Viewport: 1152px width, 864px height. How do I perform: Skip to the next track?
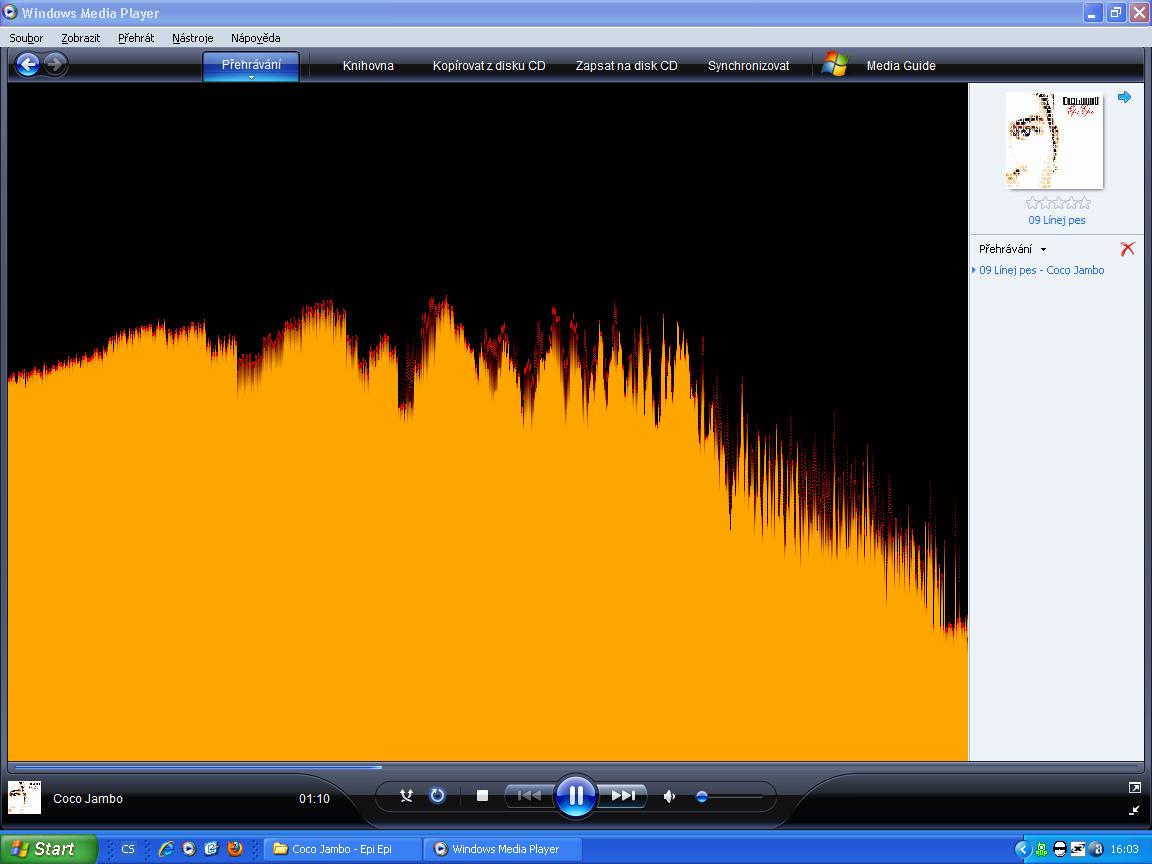click(x=623, y=796)
